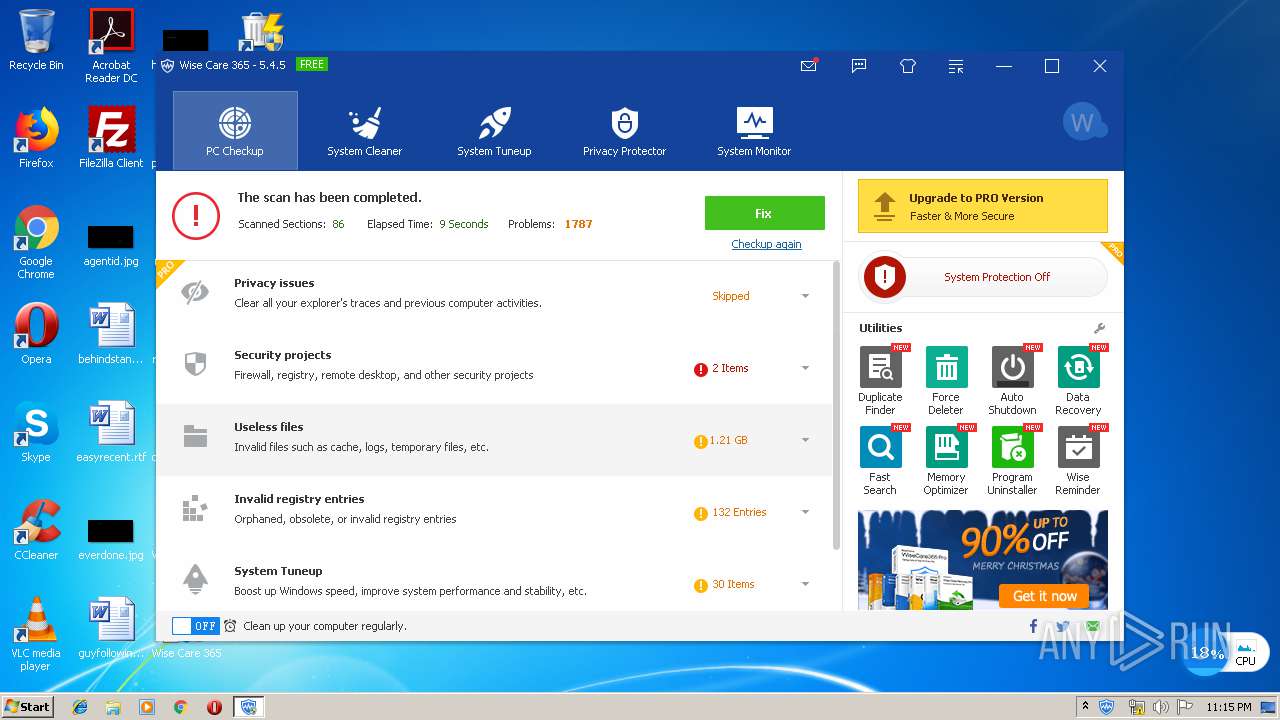Launch the Fast Search utility
This screenshot has height=720, width=1280.
[880, 447]
